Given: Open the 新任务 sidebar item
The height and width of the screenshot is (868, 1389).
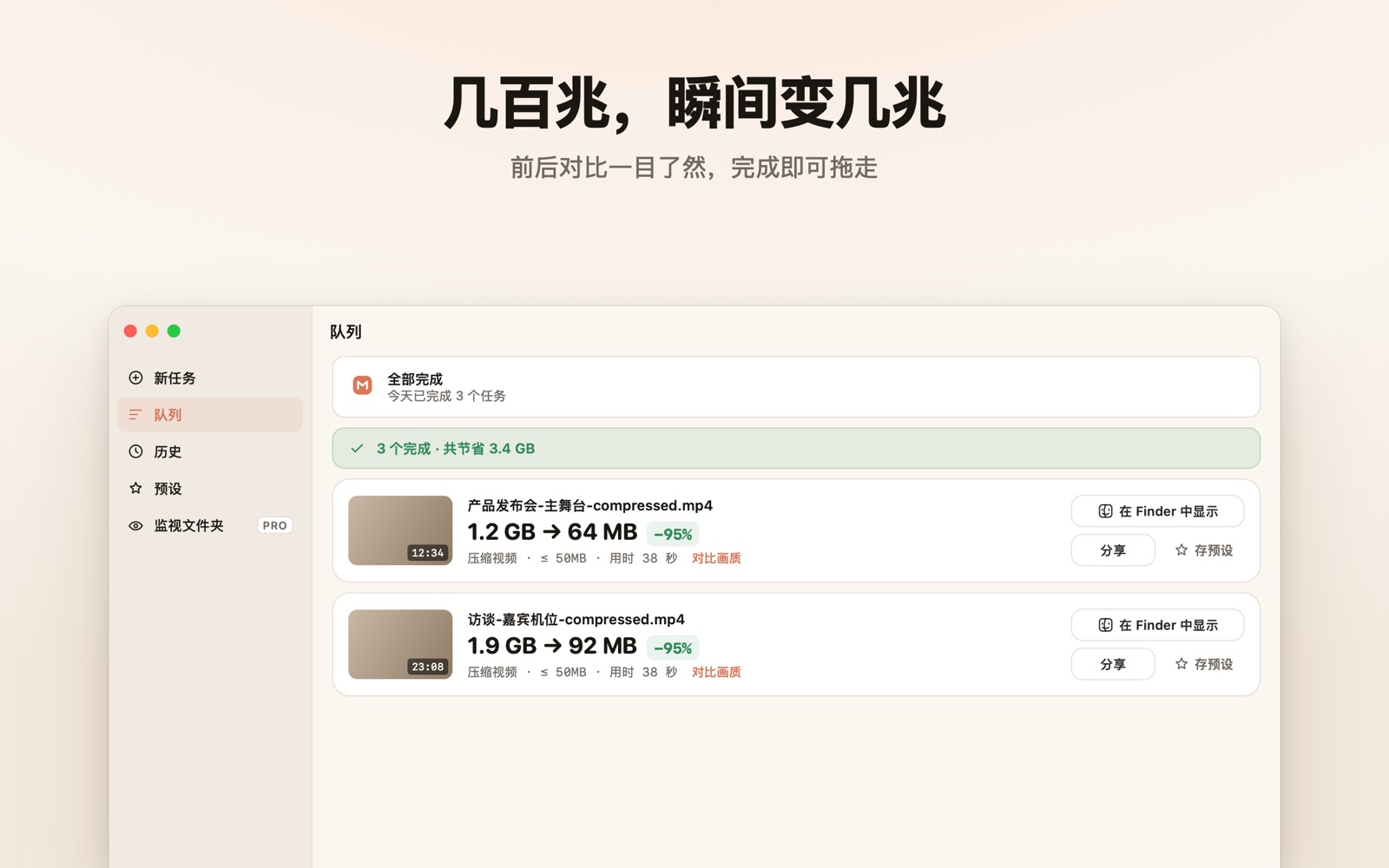Looking at the screenshot, I should pos(210,378).
